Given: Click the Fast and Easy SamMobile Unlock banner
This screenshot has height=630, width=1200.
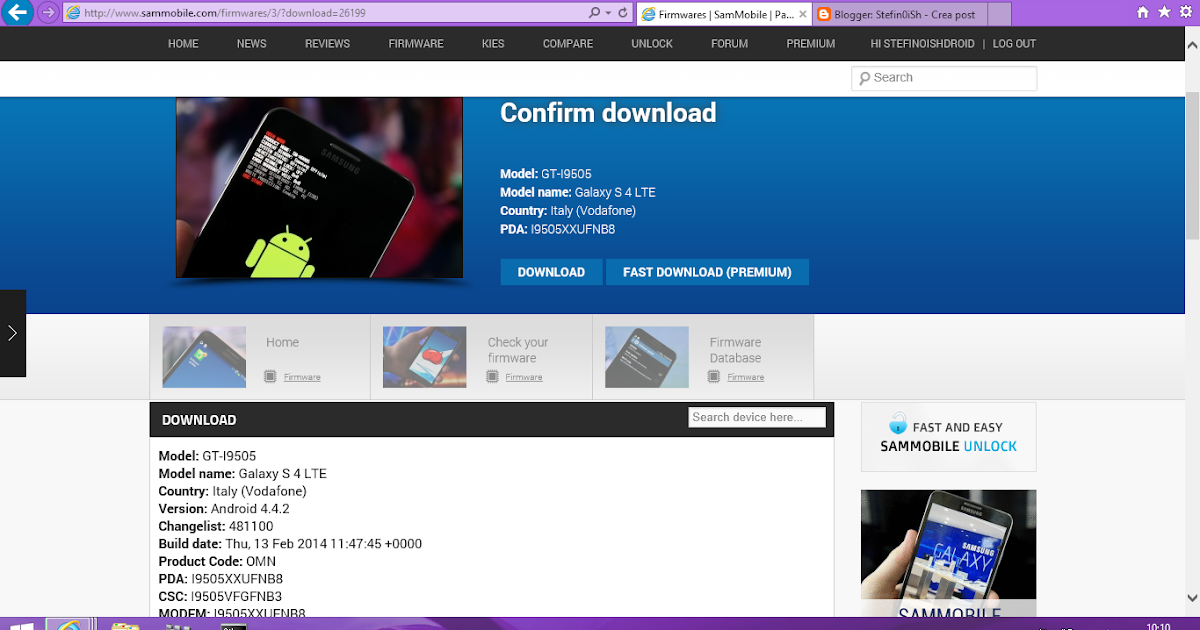Looking at the screenshot, I should click(x=948, y=436).
